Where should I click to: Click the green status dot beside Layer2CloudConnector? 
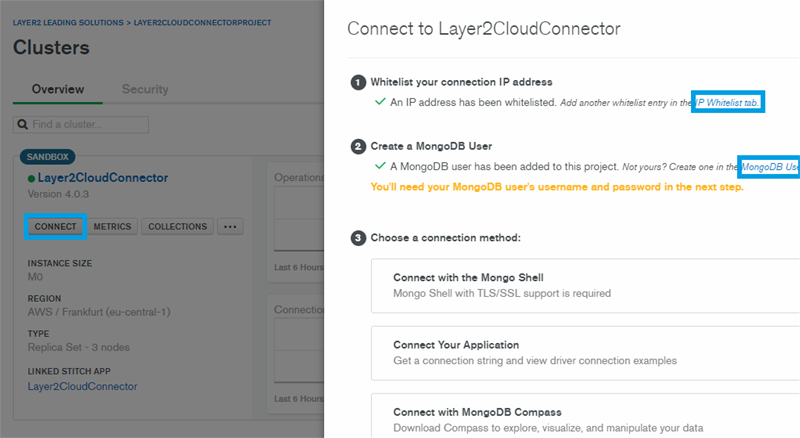32,179
